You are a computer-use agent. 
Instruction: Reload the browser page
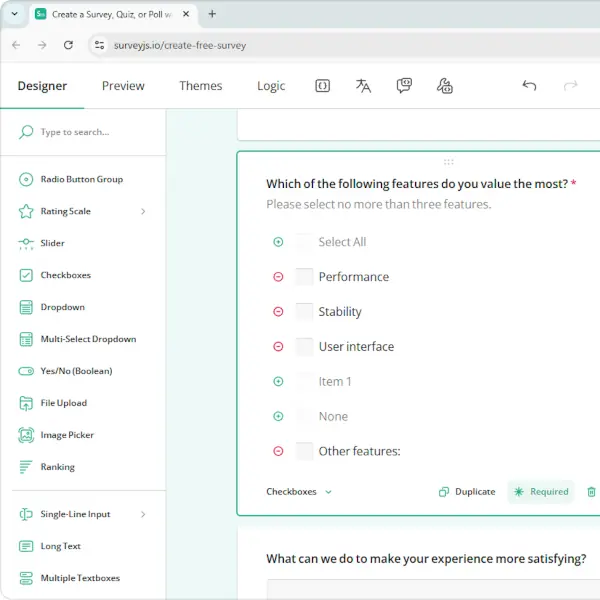click(68, 45)
